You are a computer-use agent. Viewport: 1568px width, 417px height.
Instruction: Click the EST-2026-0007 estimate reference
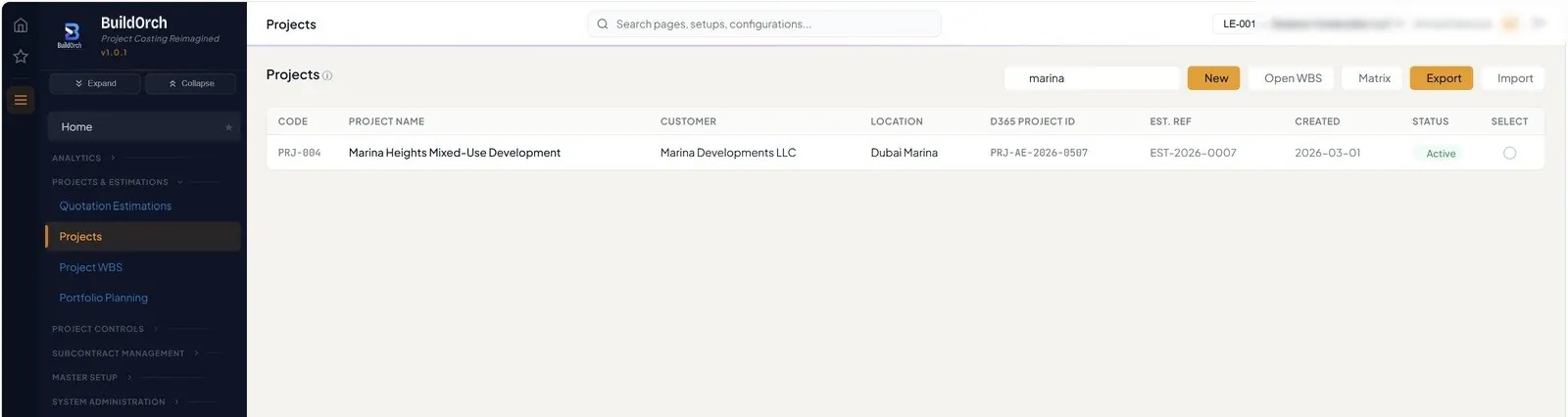pos(1193,153)
